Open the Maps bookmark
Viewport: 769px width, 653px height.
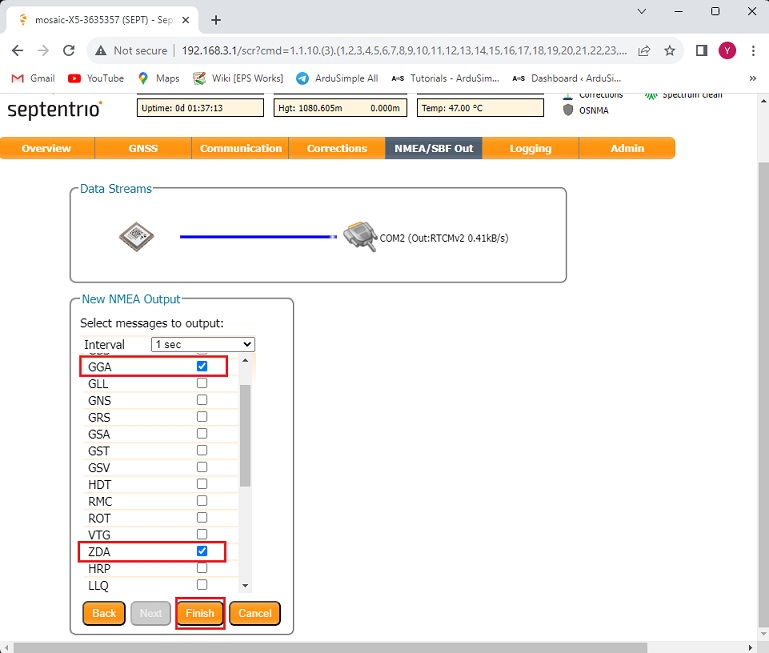tap(159, 78)
